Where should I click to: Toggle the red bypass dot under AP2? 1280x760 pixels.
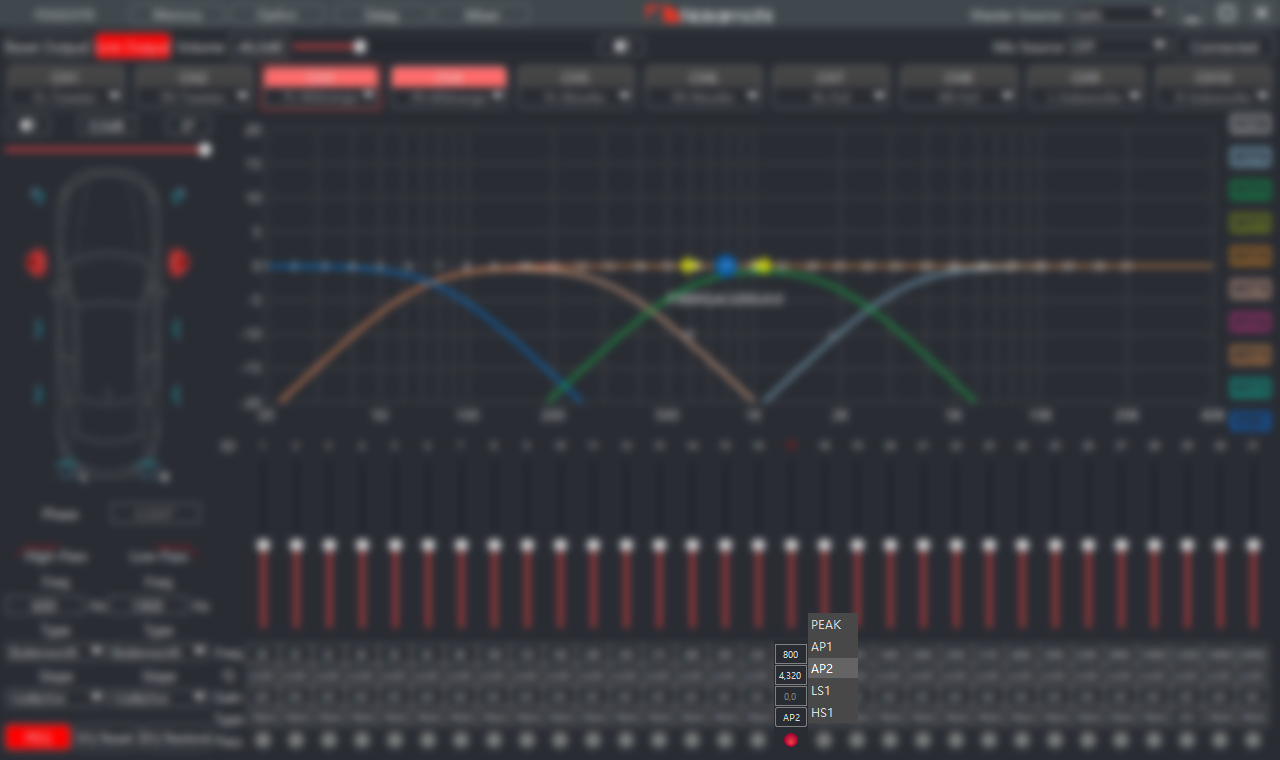pos(791,741)
